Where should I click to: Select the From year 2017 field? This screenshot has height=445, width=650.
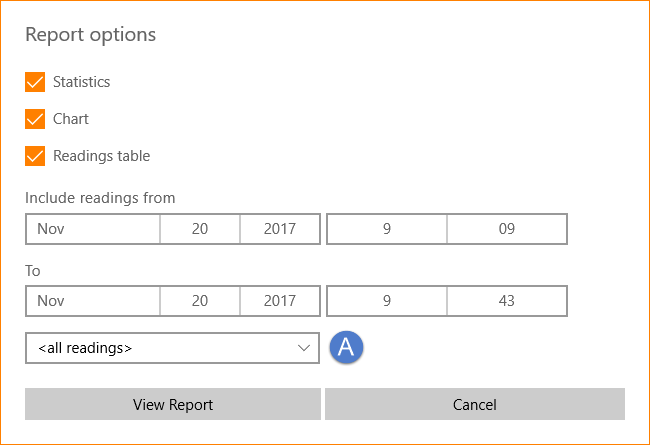pos(280,229)
